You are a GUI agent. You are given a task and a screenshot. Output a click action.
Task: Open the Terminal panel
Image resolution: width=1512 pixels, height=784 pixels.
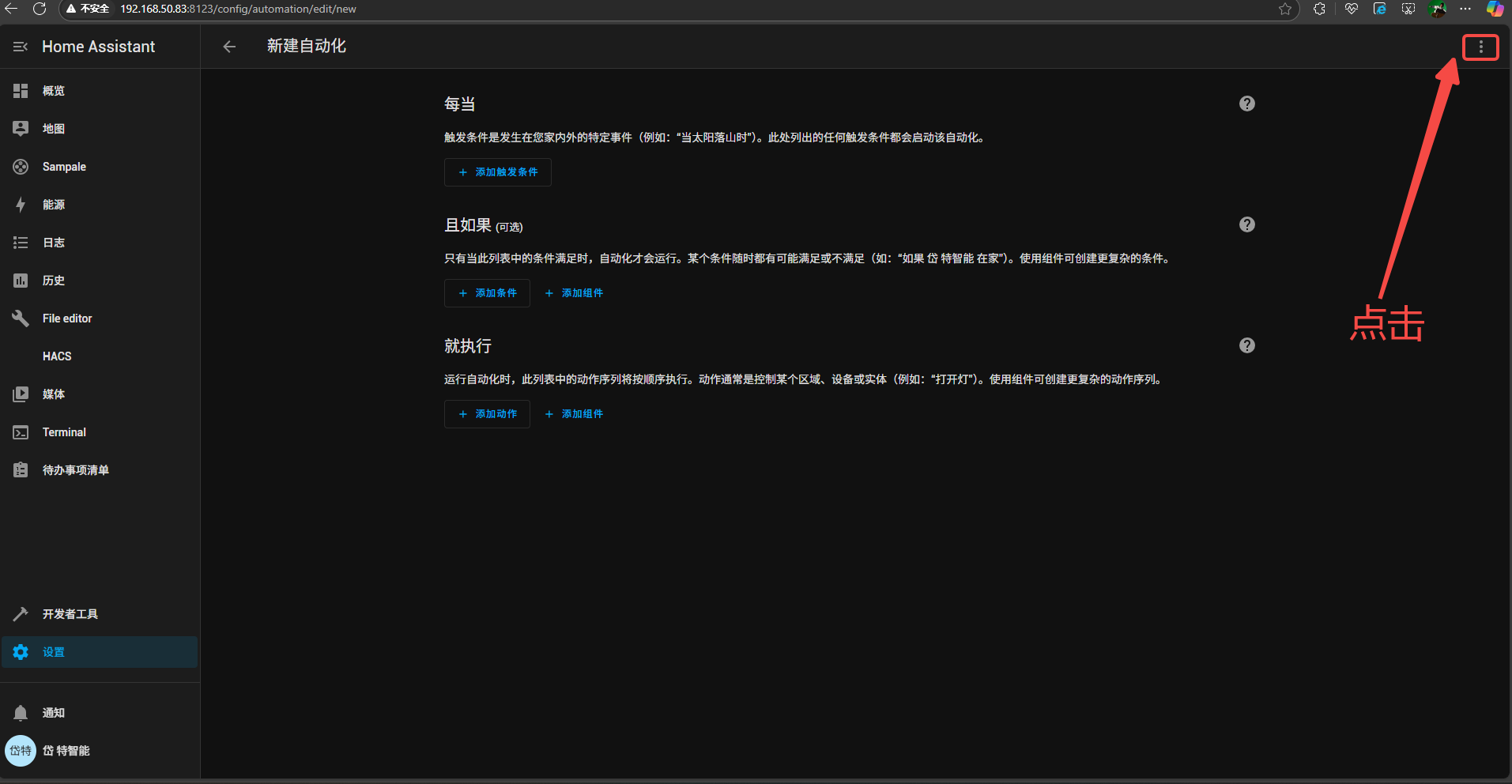click(x=64, y=432)
